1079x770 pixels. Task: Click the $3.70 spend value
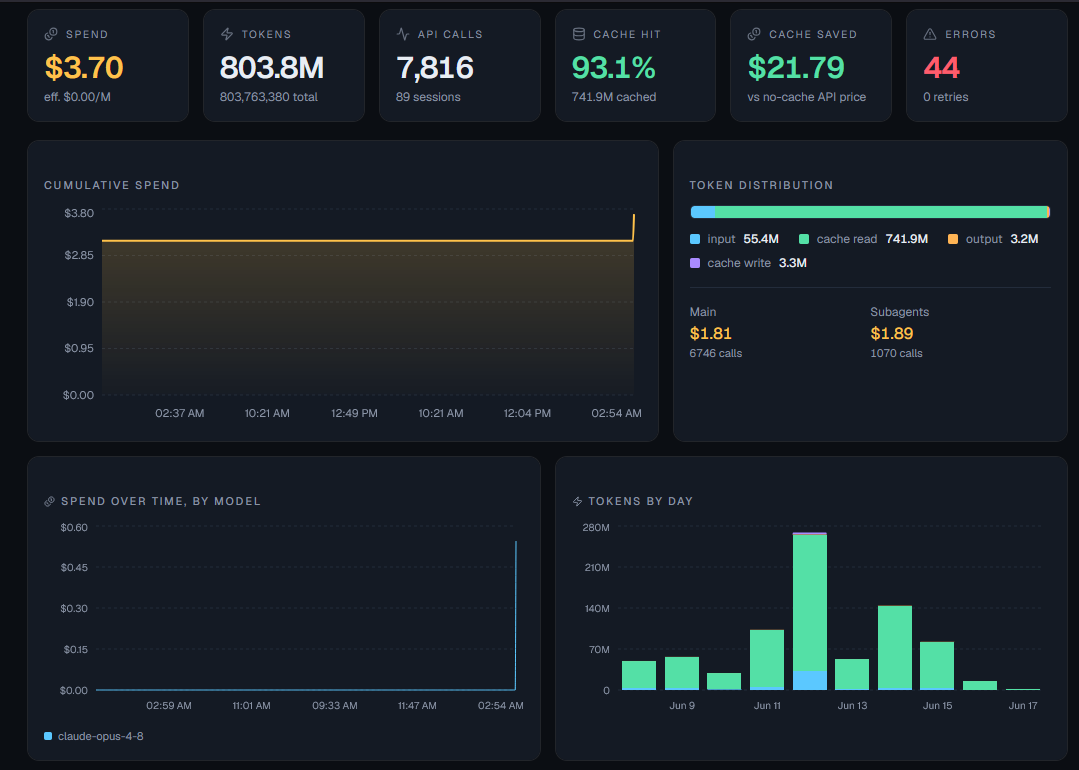click(x=84, y=67)
